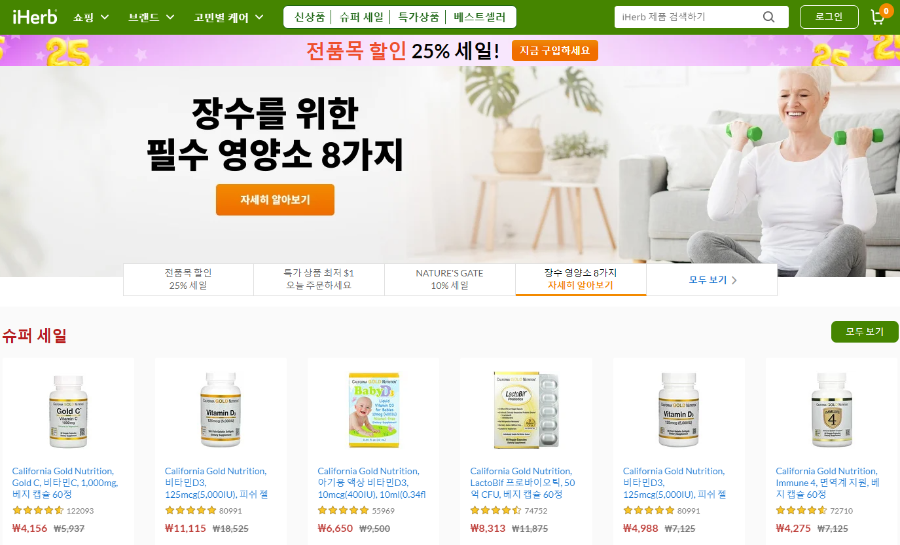
Task: Expand the 고민별 케어 dropdown menu
Action: coord(228,17)
